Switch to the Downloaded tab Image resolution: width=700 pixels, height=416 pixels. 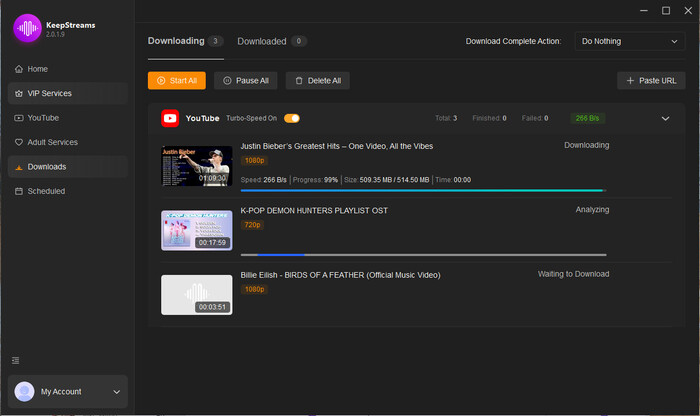click(x=272, y=41)
